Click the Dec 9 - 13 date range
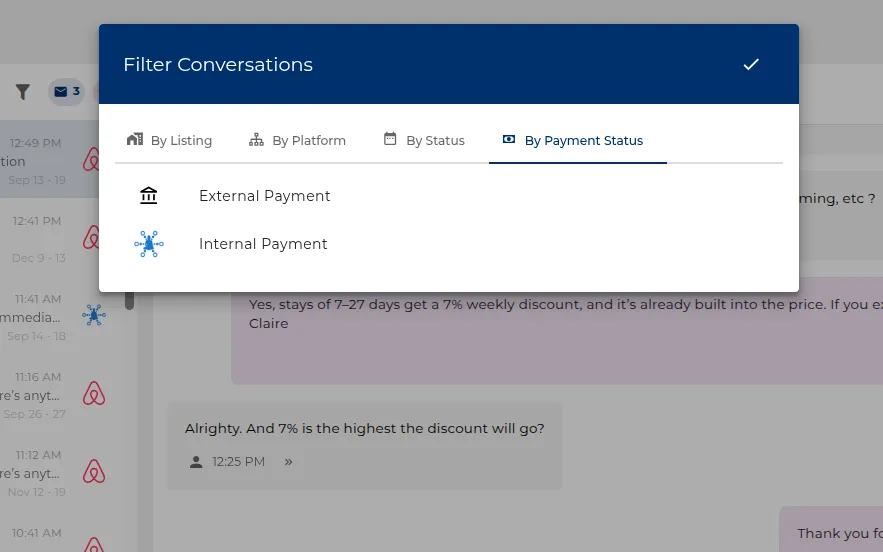Screen dimensions: 883x552 [39, 258]
